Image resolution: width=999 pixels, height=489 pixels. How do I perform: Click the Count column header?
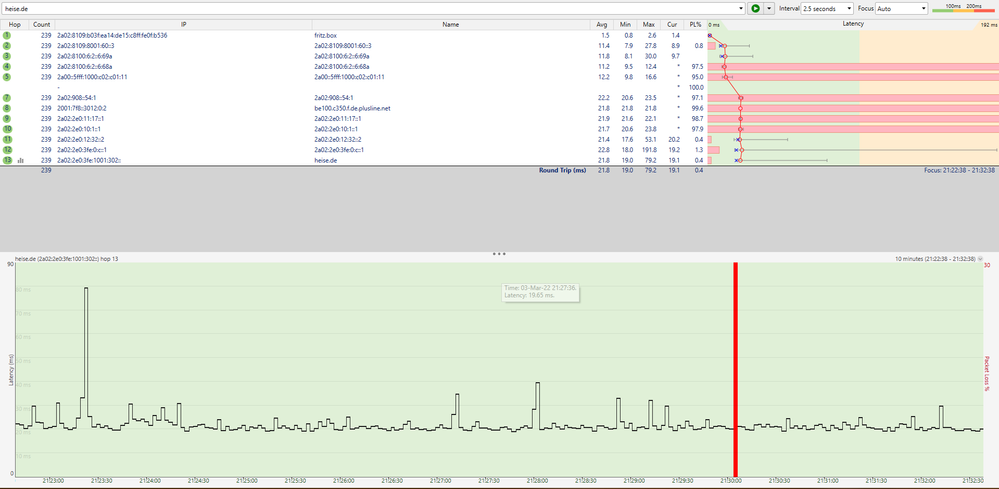click(x=42, y=24)
